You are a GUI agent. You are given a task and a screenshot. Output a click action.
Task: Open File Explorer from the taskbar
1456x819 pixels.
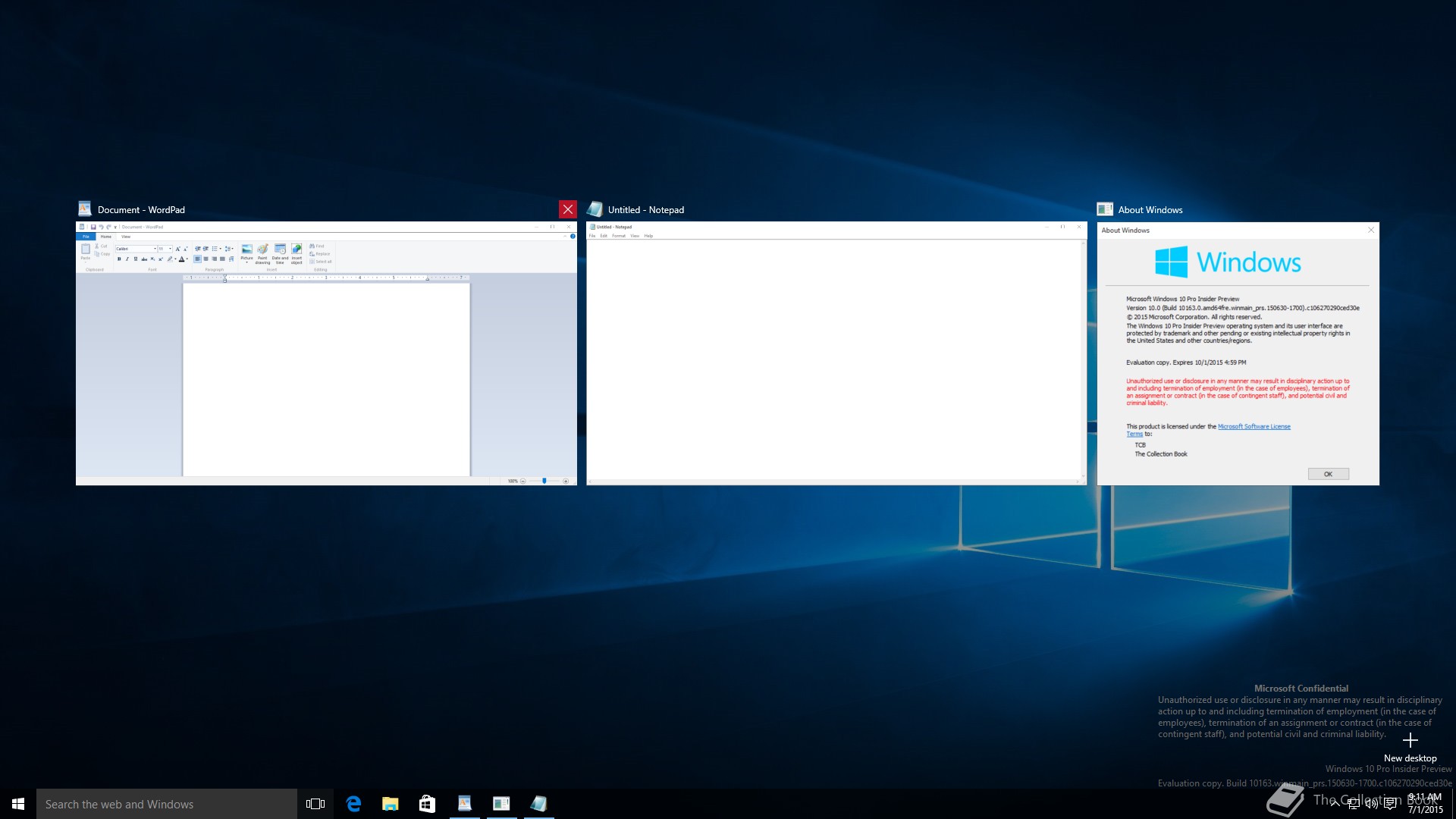point(391,804)
